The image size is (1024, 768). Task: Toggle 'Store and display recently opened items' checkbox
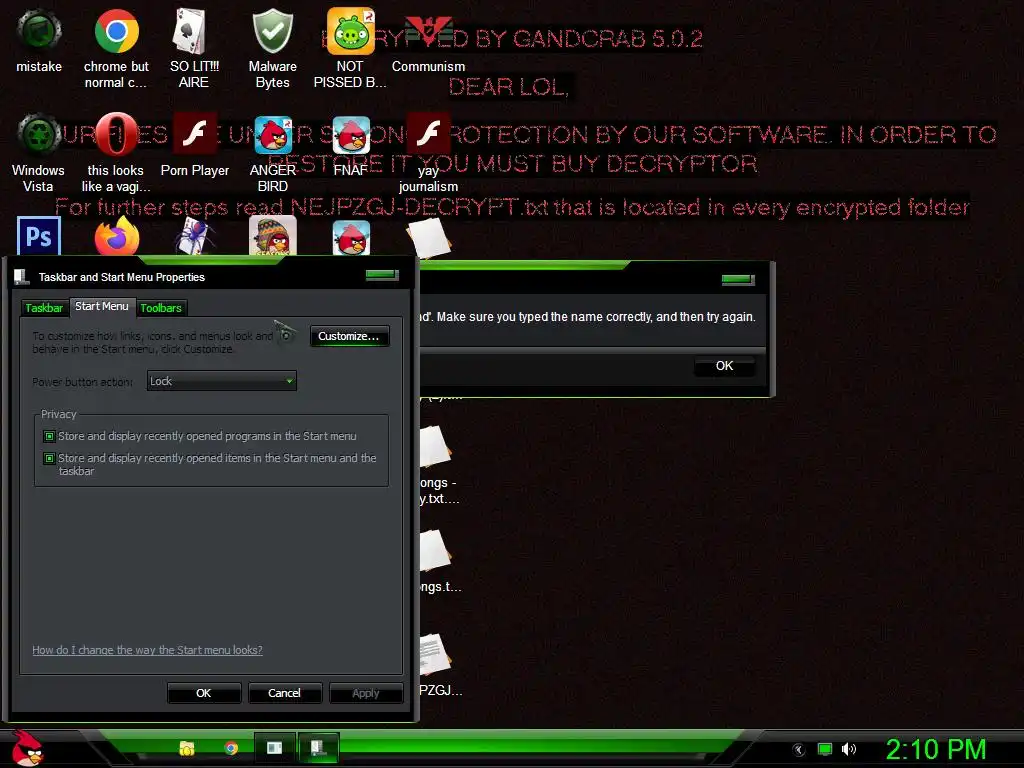pyautogui.click(x=49, y=458)
